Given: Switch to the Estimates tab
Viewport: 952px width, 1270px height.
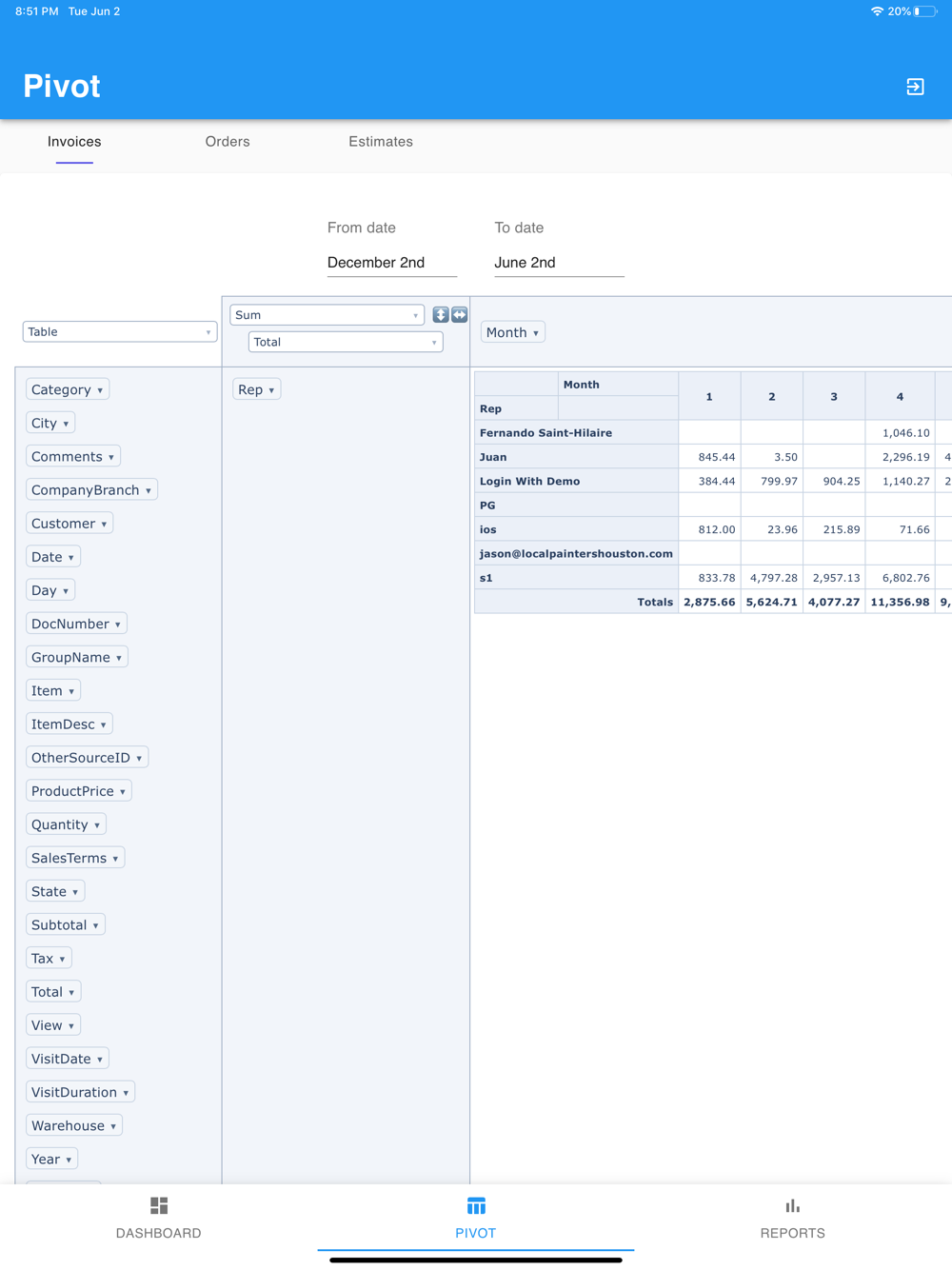Looking at the screenshot, I should (x=381, y=142).
